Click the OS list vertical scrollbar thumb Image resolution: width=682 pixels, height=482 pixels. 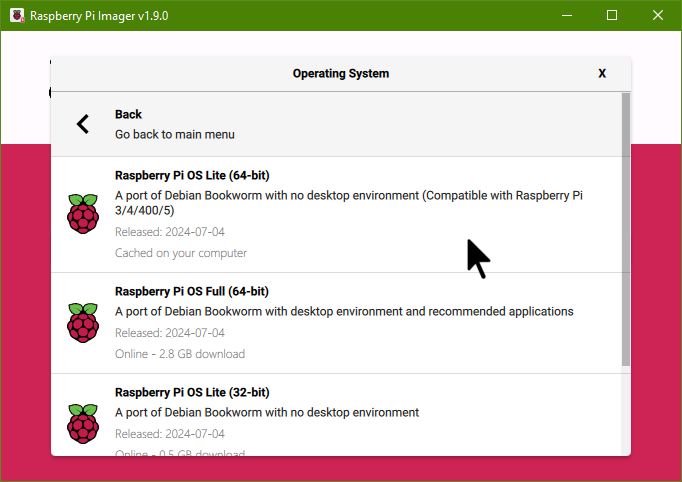[x=626, y=230]
